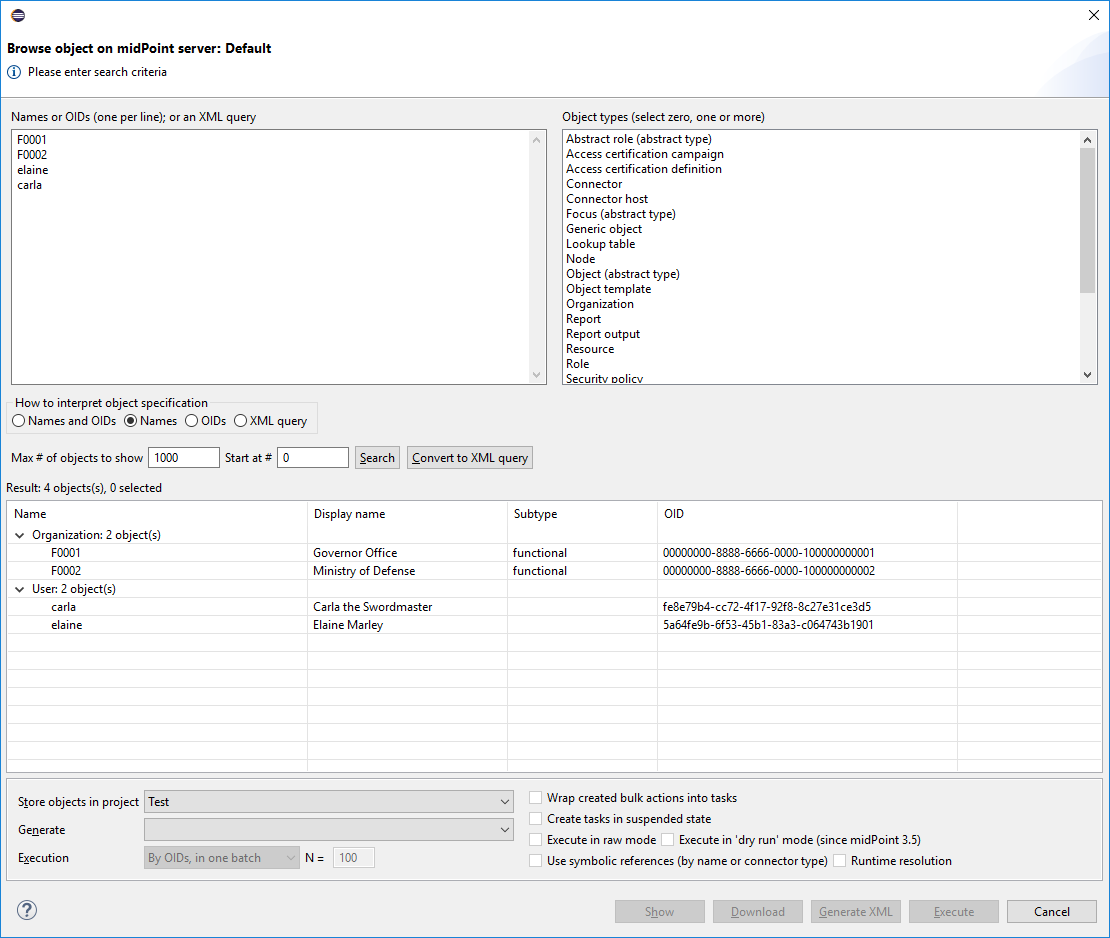Image resolution: width=1110 pixels, height=938 pixels.
Task: Enable 'Wrap created bulk actions into tasks'
Action: 537,798
